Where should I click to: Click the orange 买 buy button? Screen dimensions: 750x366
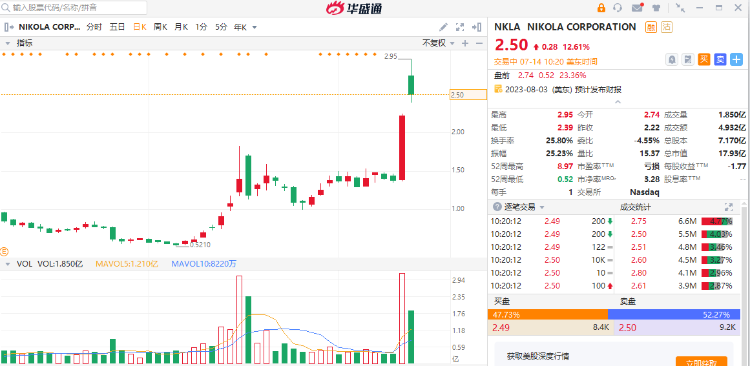[704, 60]
